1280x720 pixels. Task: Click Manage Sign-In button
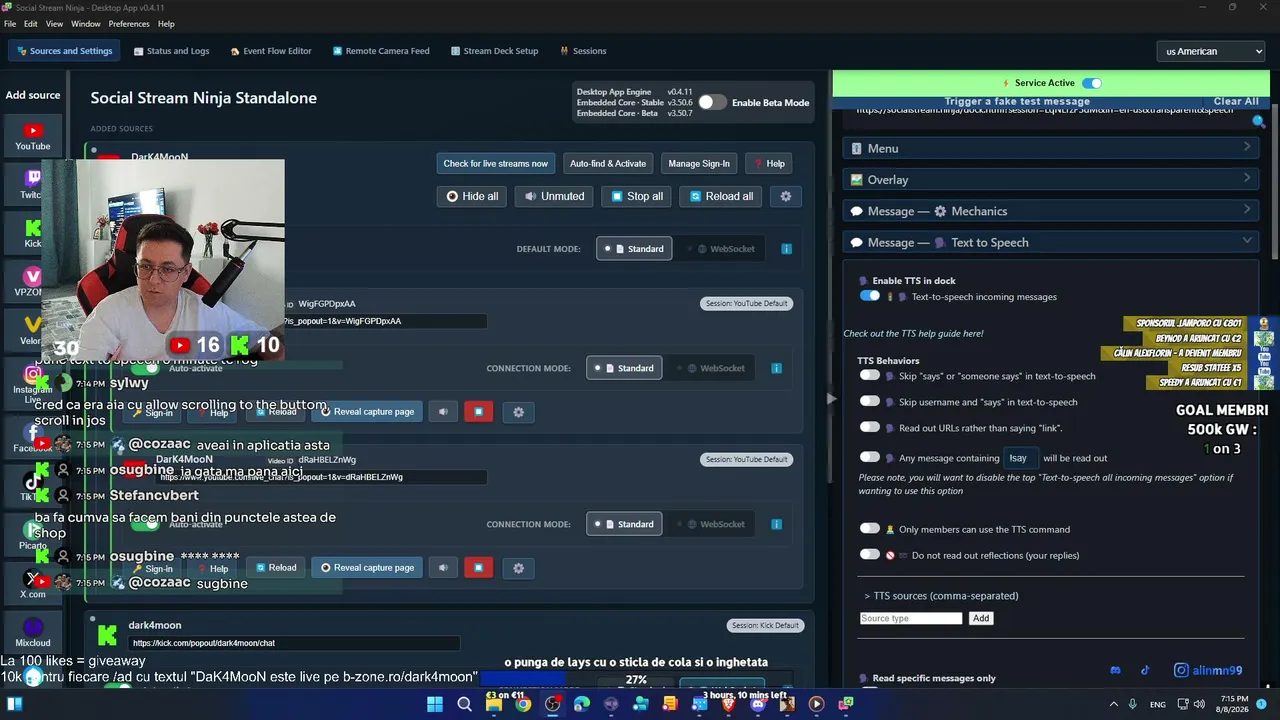[699, 164]
